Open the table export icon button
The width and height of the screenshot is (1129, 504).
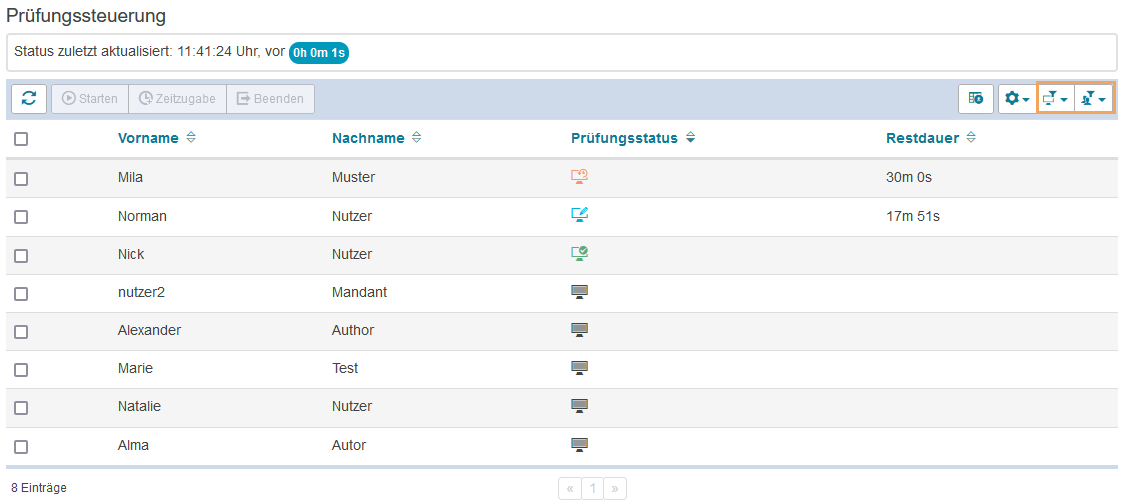pyautogui.click(x=976, y=99)
